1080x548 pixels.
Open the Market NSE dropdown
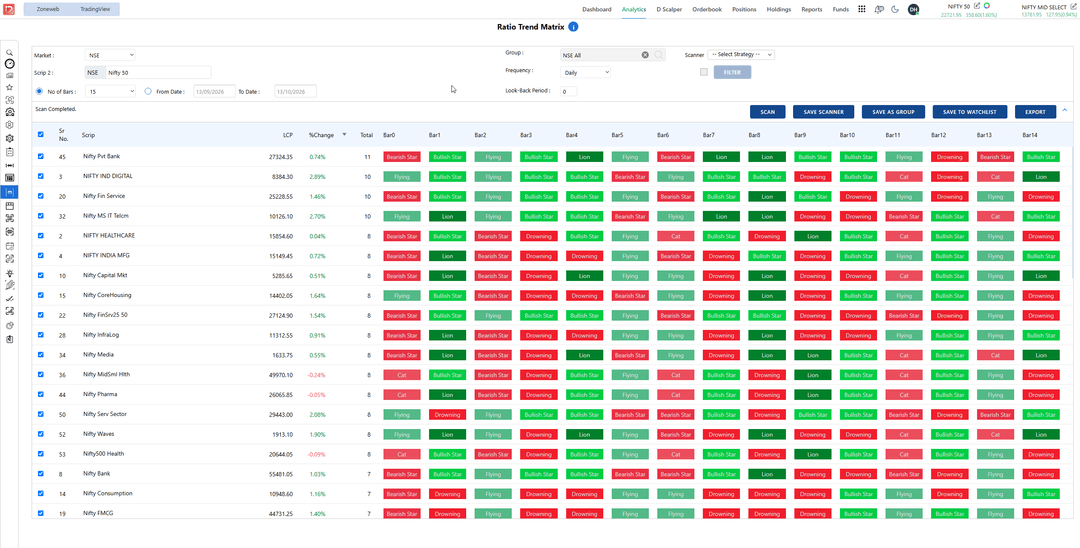[110, 55]
